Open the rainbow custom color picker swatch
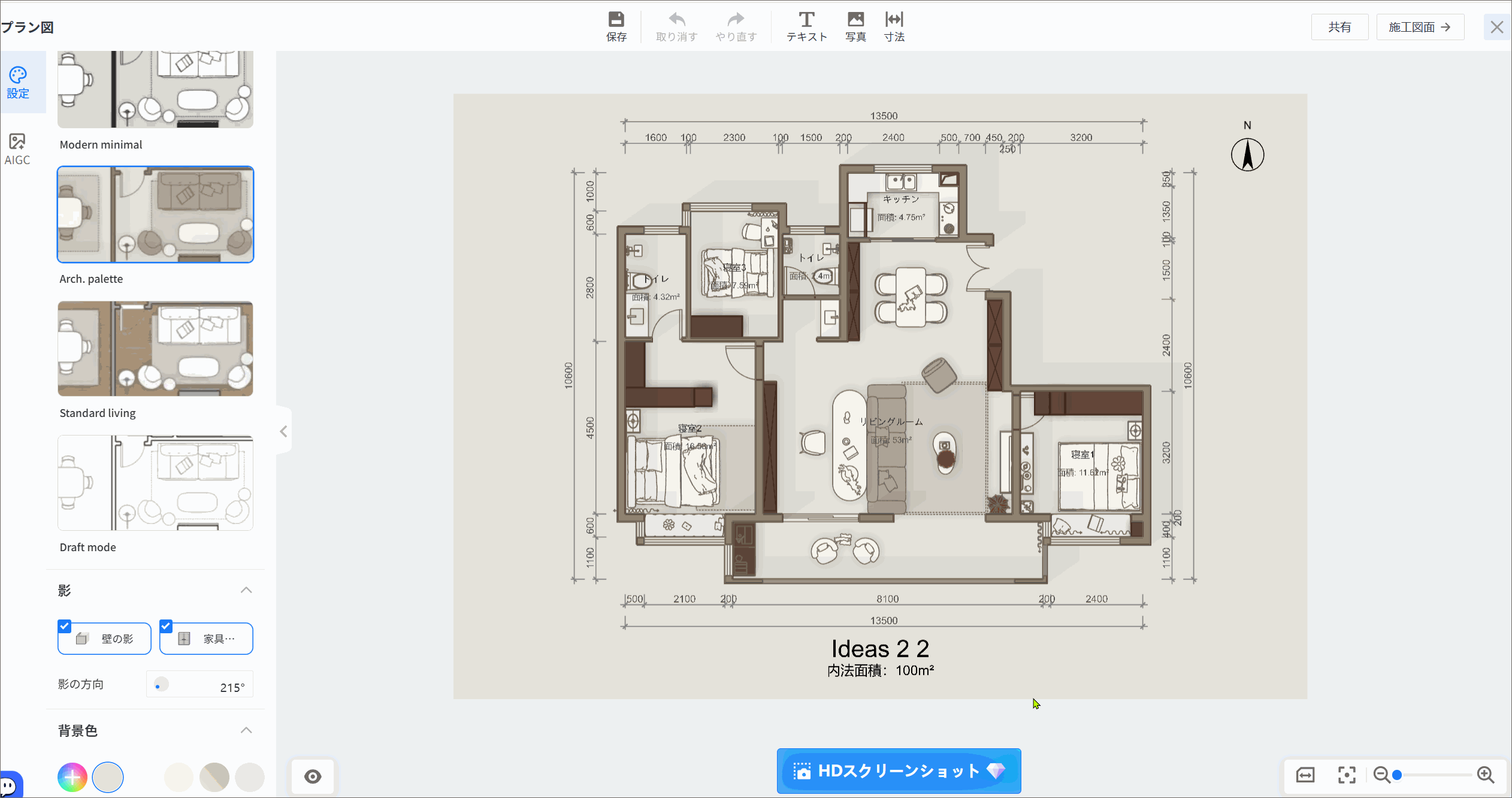The width and height of the screenshot is (1512, 798). (x=72, y=778)
